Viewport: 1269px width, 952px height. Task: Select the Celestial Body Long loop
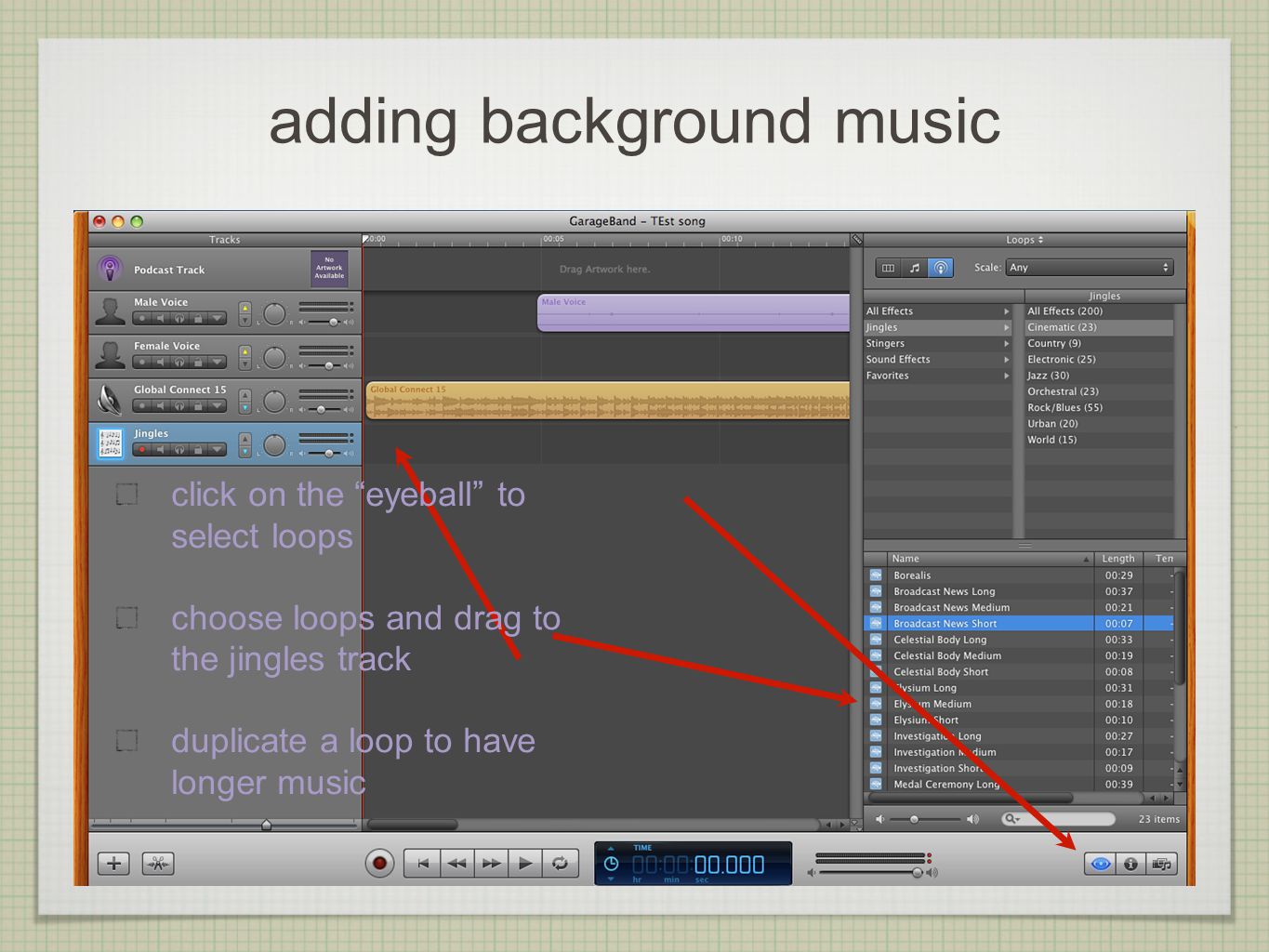point(1018,640)
